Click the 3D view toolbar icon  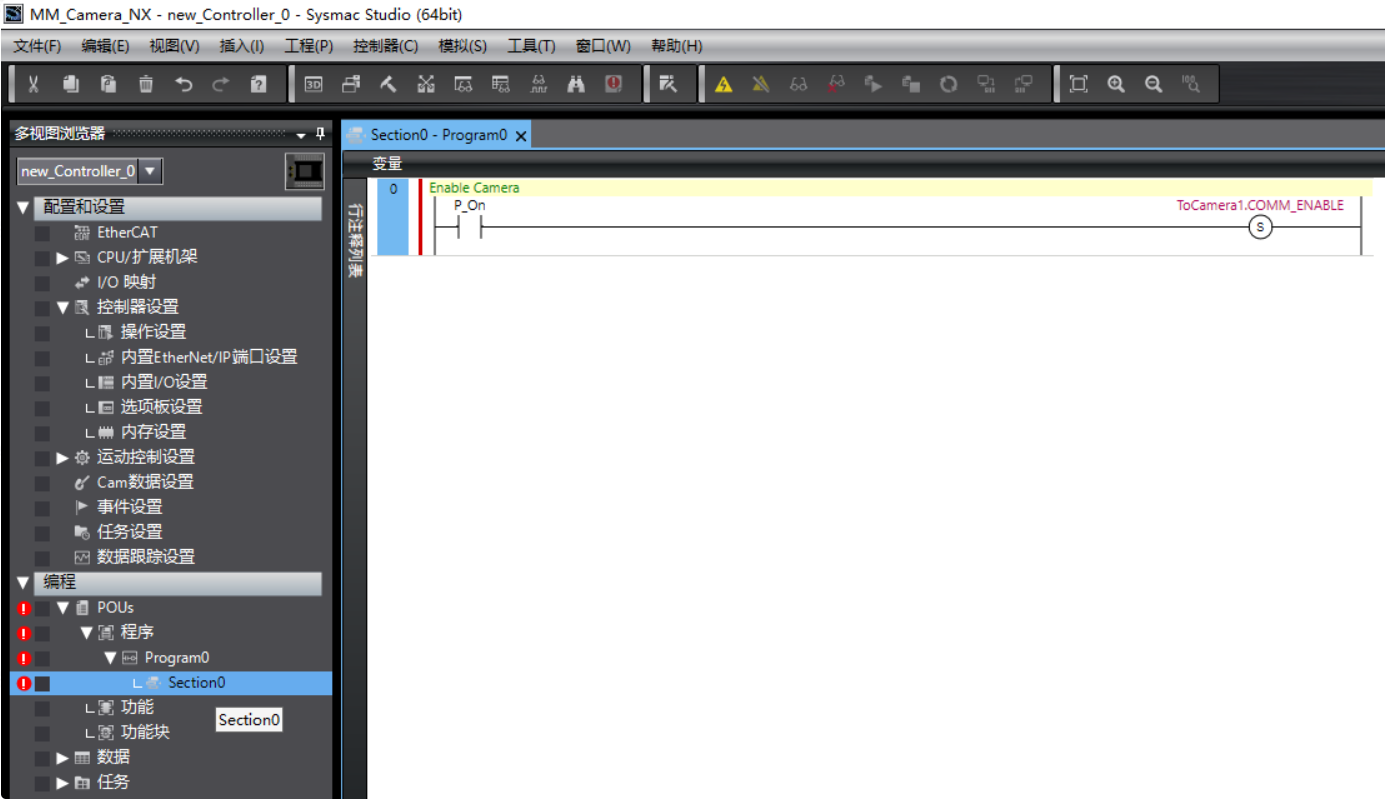(313, 84)
